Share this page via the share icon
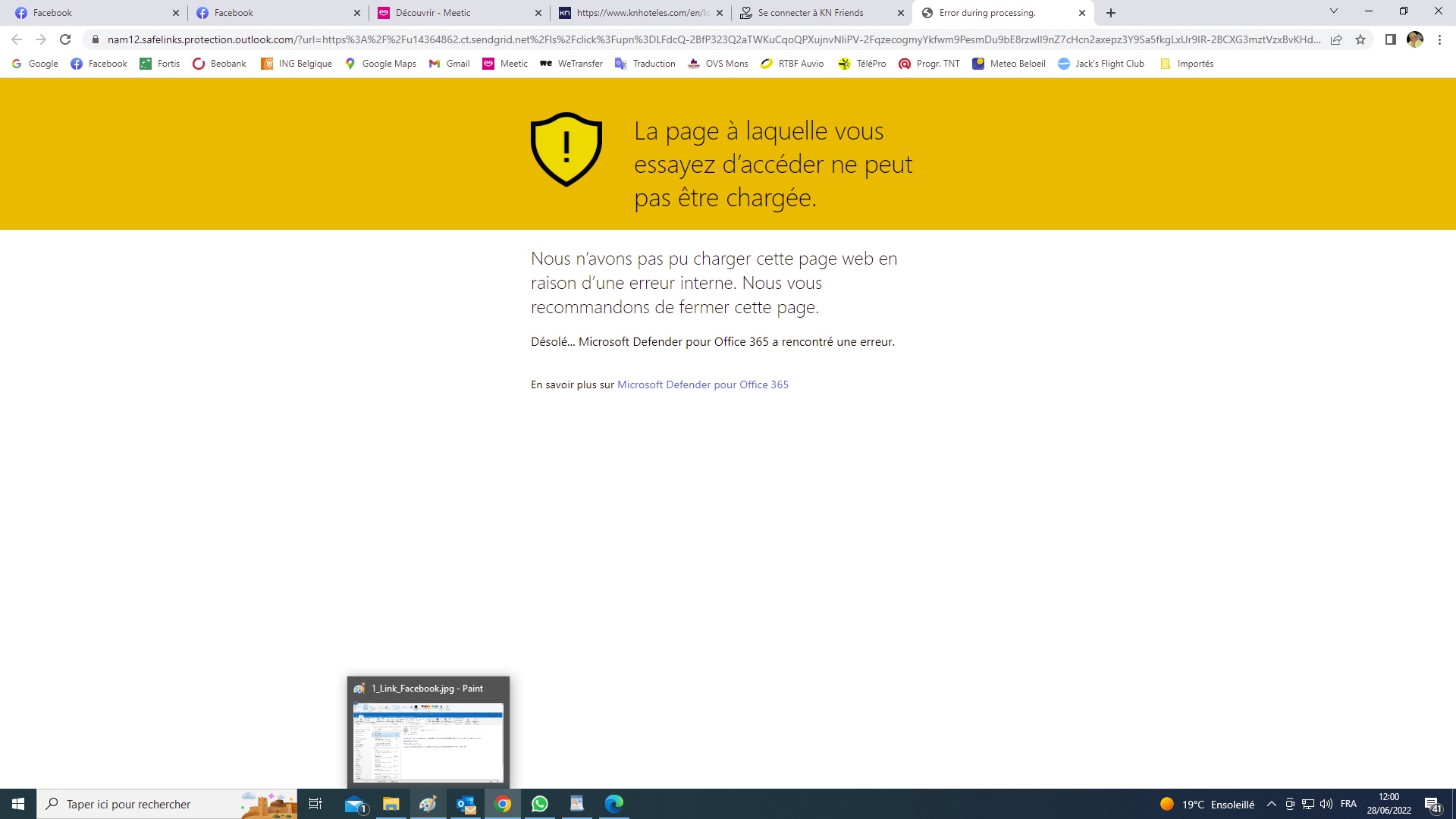Viewport: 1456px width, 819px height. pos(1336,39)
